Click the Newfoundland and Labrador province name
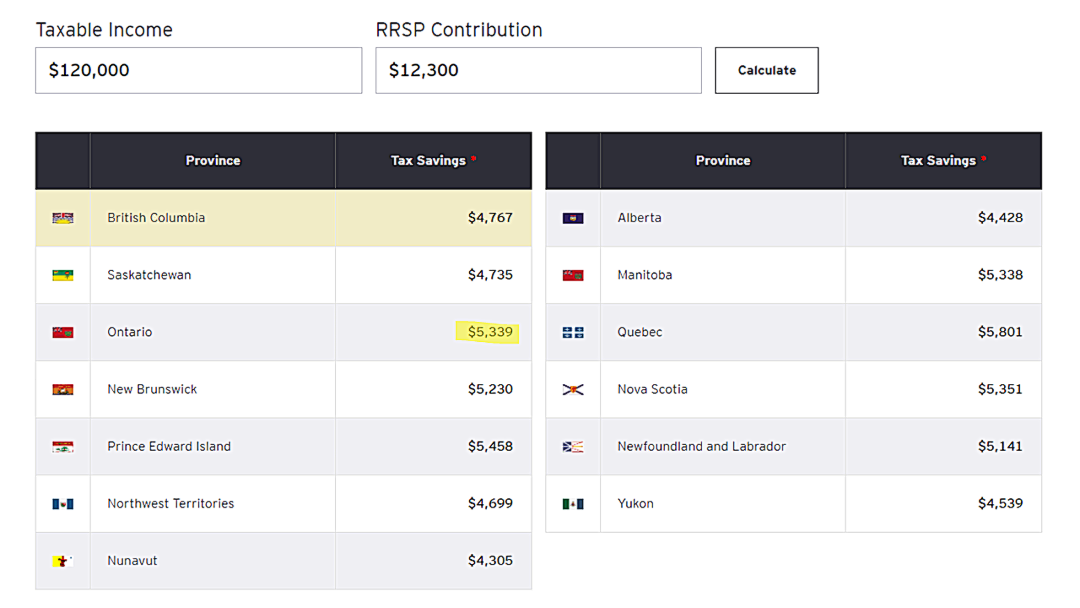Viewport: 1080px width, 608px height. pyautogui.click(x=701, y=447)
